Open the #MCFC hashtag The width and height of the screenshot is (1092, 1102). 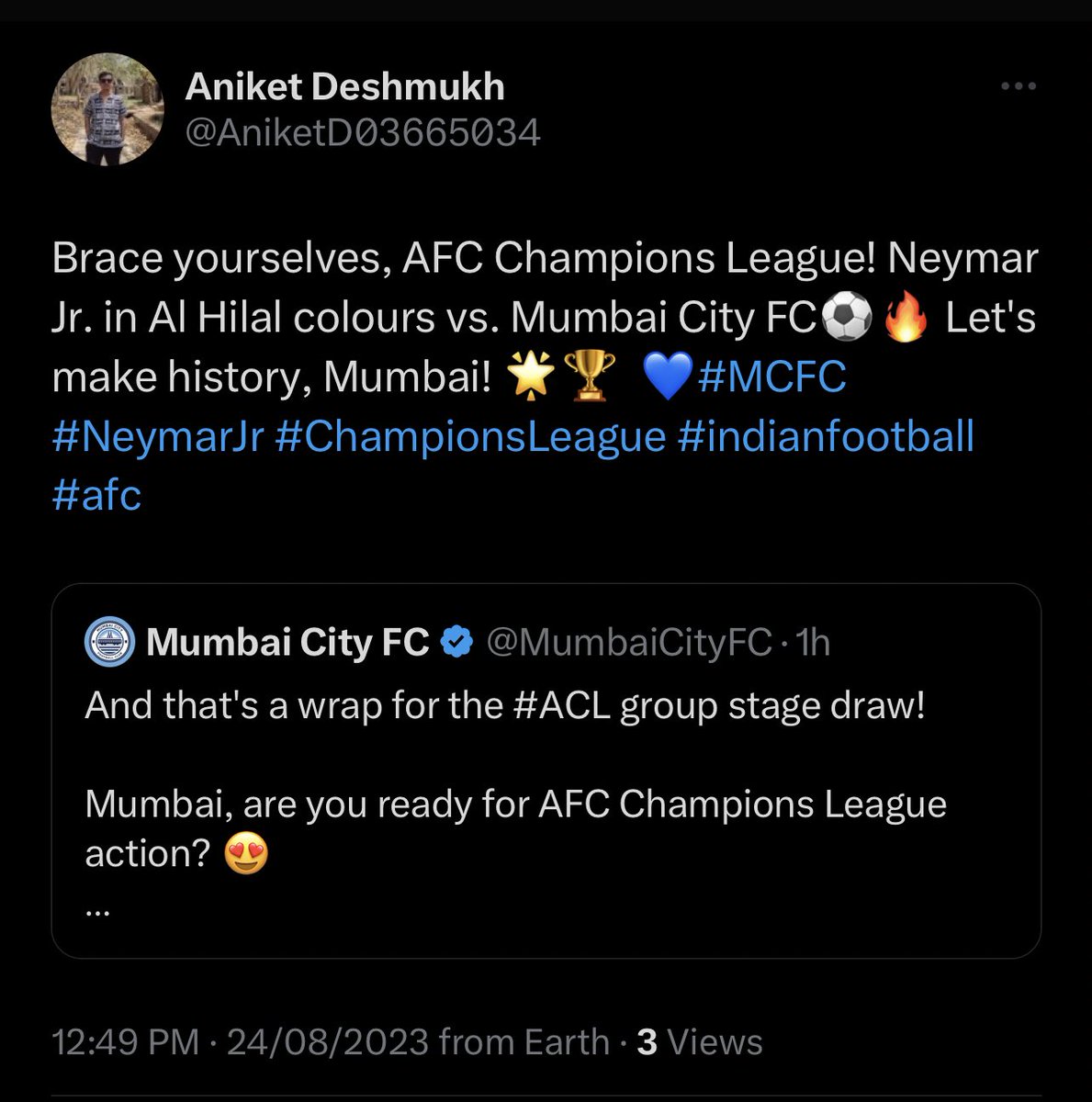772,377
